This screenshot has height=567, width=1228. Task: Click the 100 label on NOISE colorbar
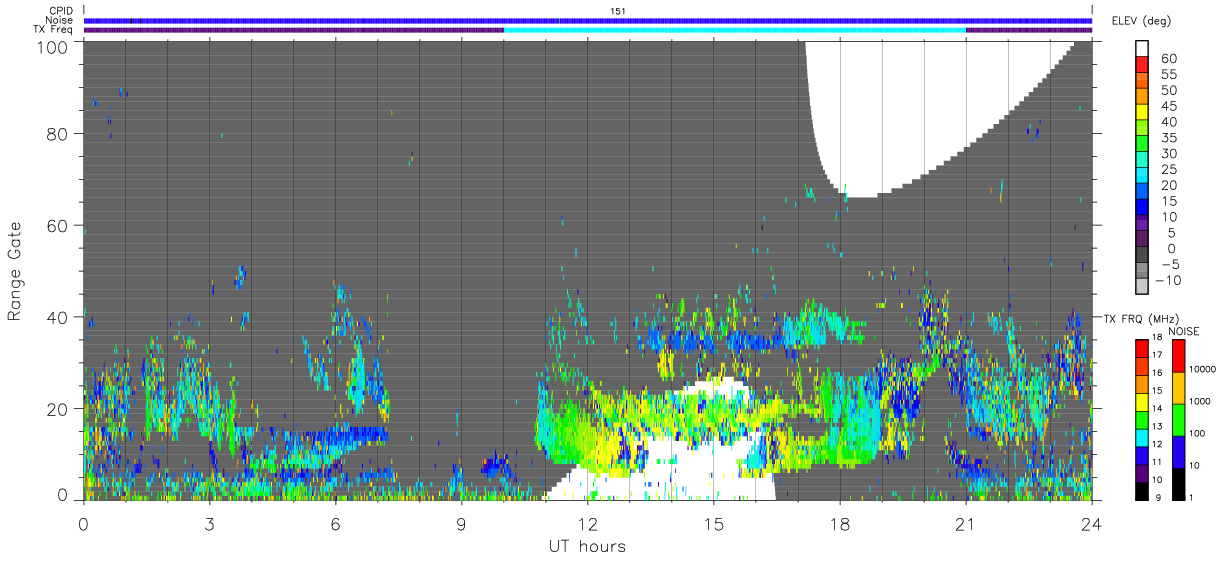point(1197,433)
